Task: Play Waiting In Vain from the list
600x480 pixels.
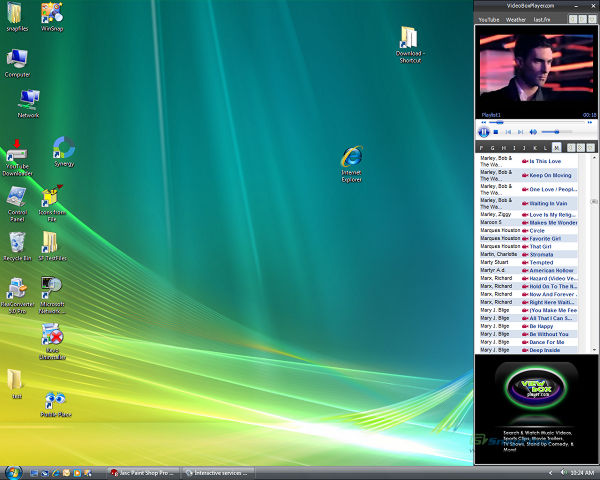Action: [x=548, y=204]
